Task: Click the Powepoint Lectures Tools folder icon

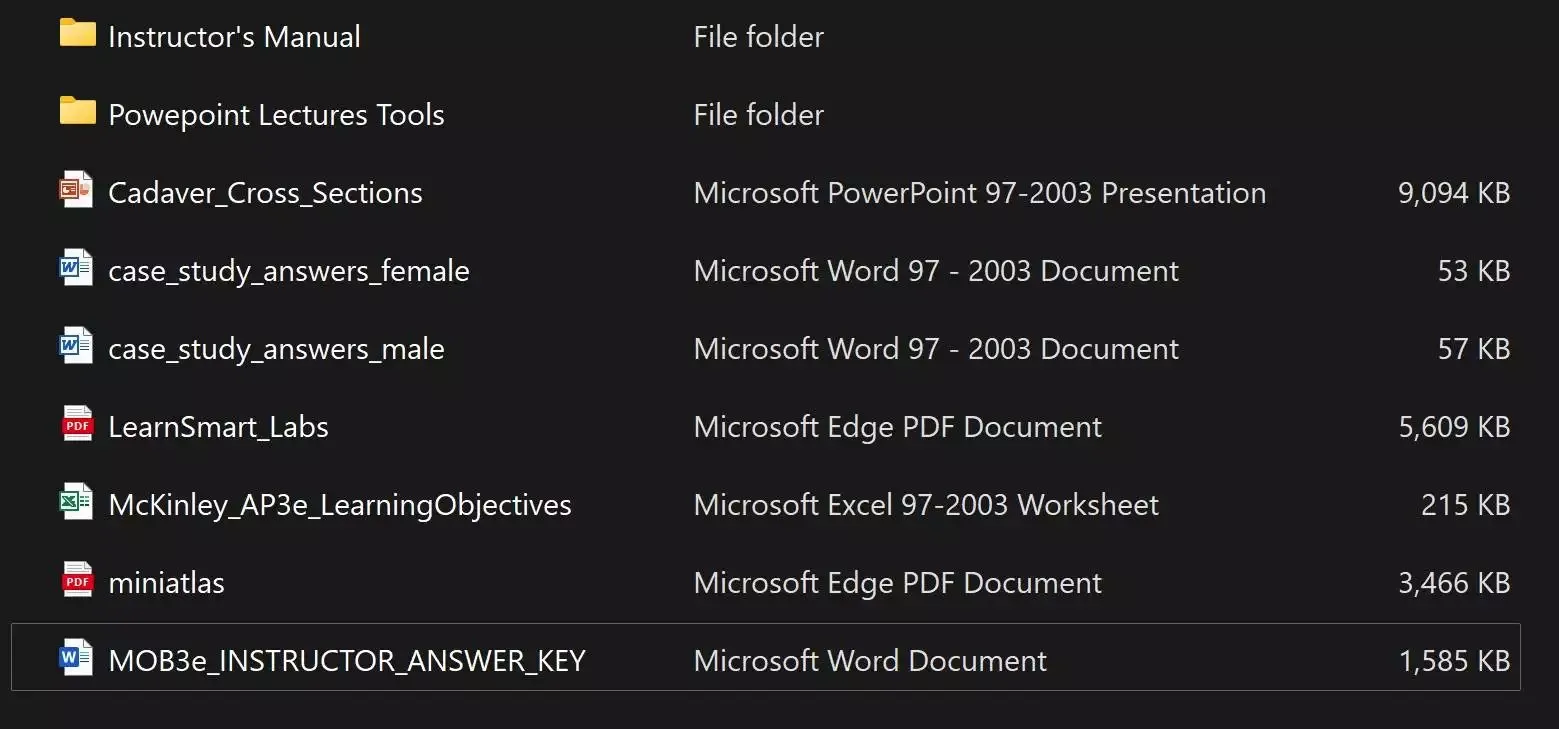Action: coord(77,113)
